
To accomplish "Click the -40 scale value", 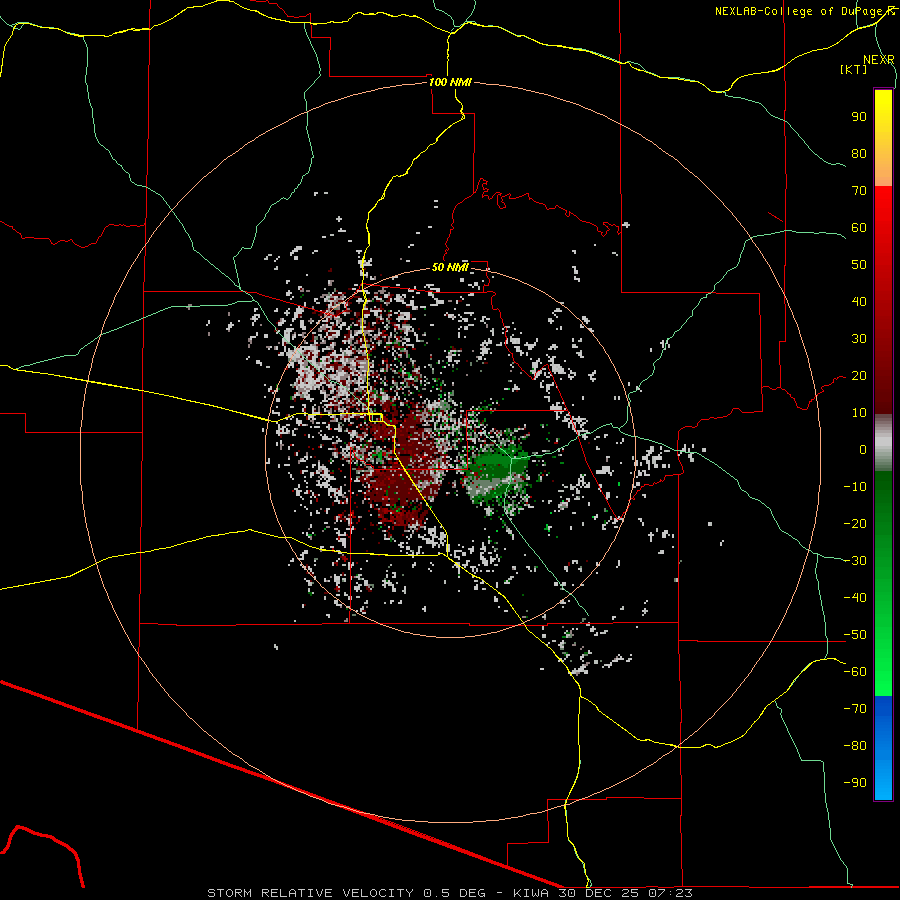I will click(x=855, y=598).
